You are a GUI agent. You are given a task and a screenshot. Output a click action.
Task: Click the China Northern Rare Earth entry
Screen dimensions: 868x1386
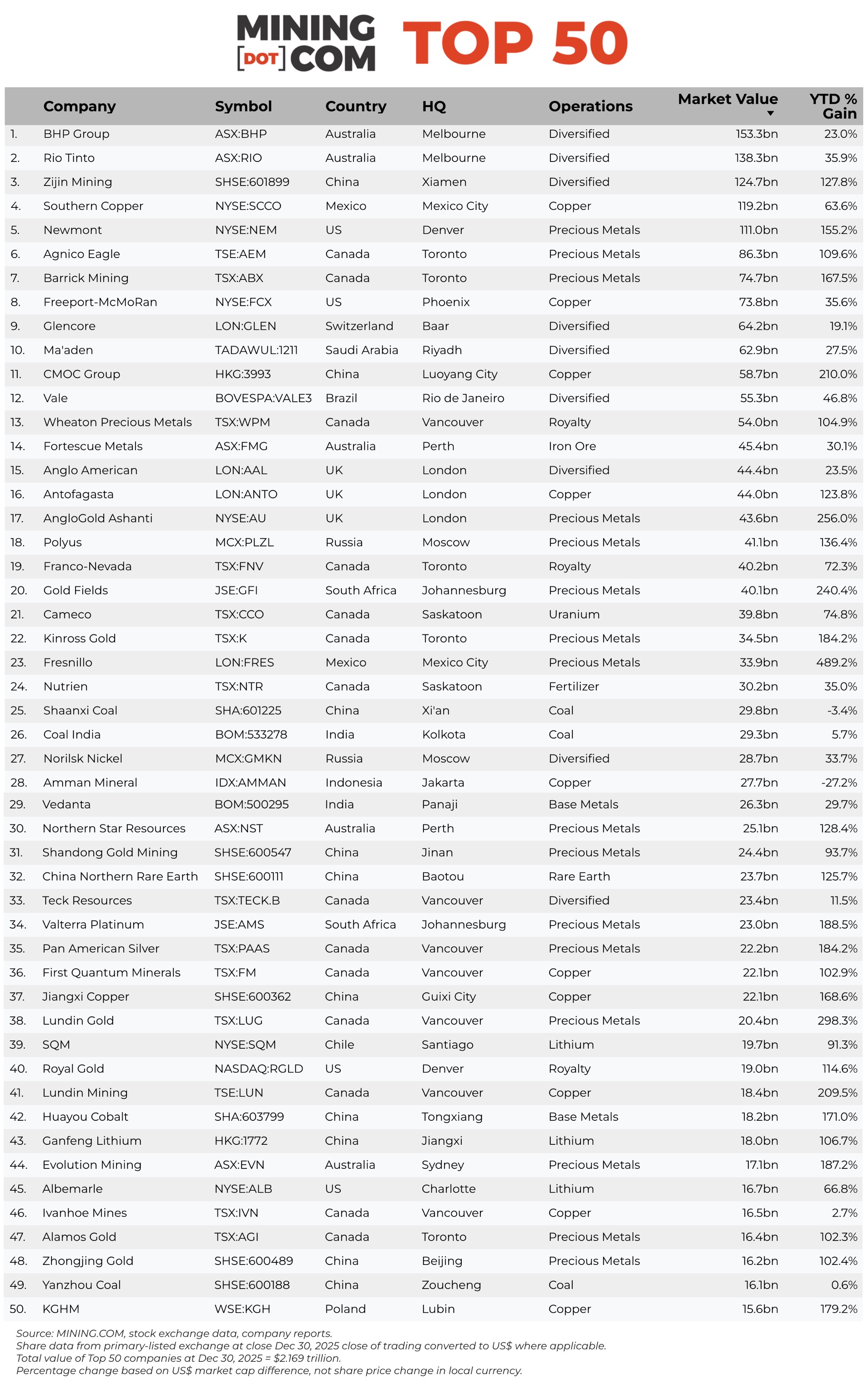tap(120, 877)
